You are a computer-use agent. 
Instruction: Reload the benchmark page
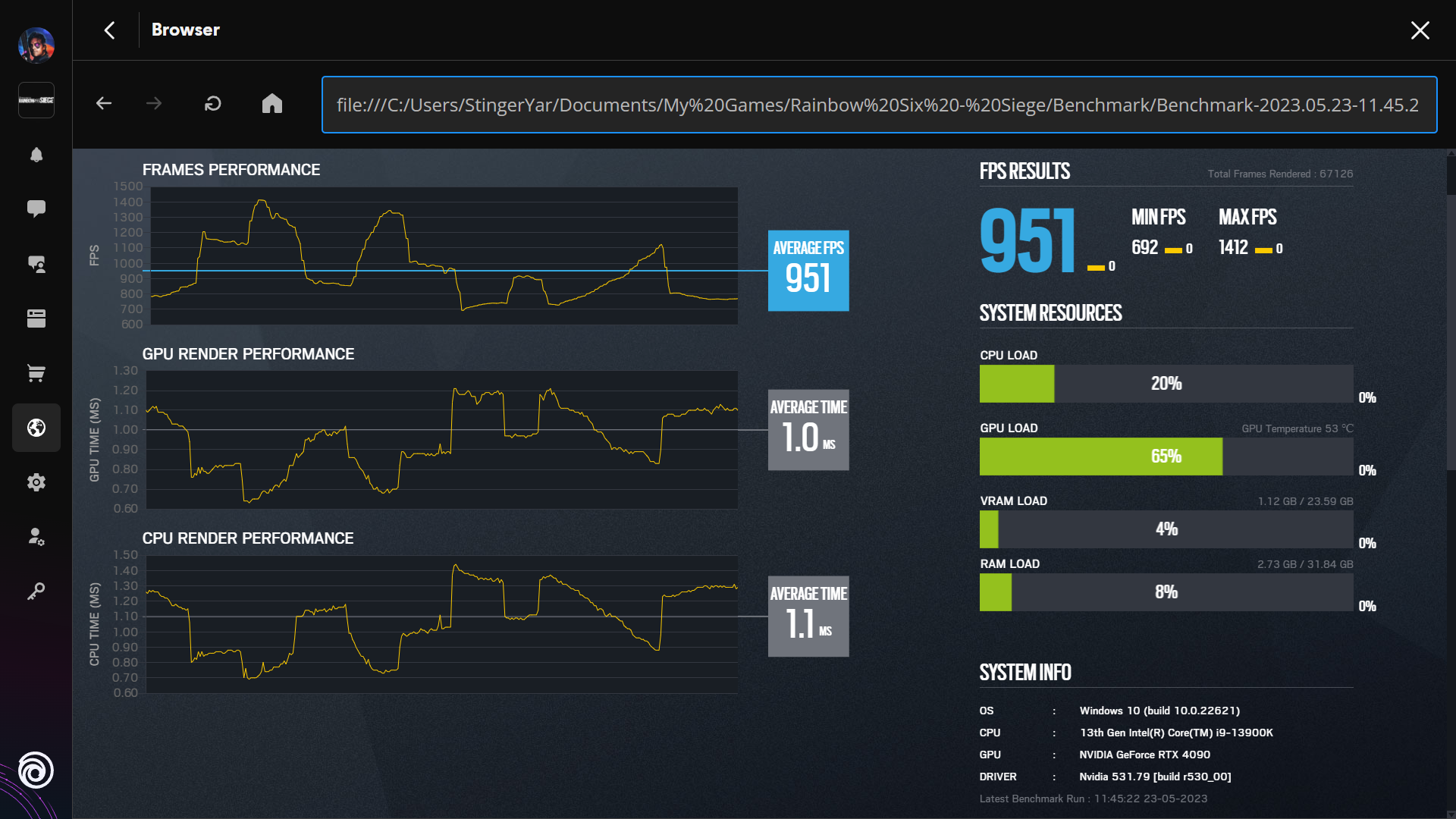212,104
